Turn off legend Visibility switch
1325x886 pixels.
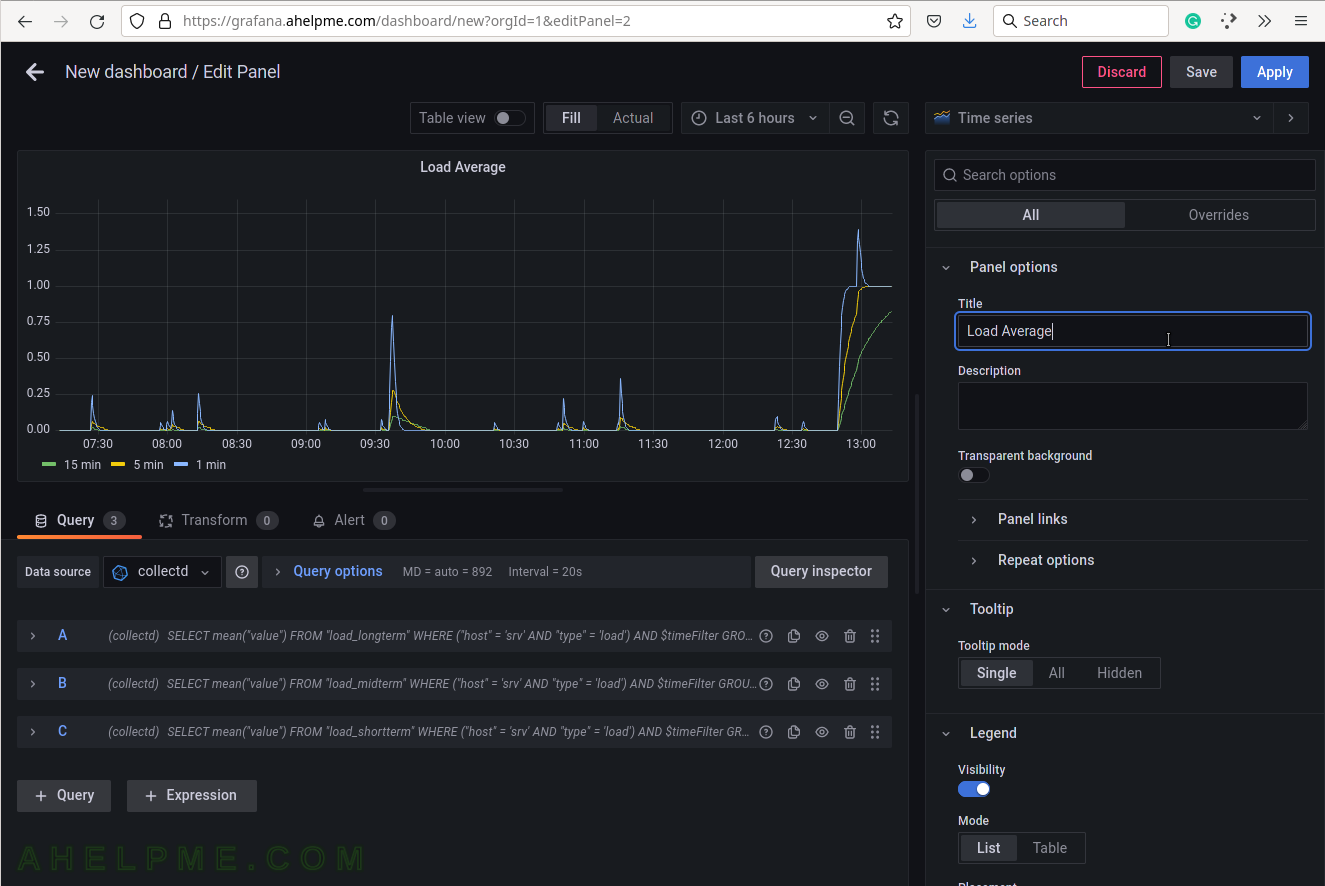tap(974, 789)
